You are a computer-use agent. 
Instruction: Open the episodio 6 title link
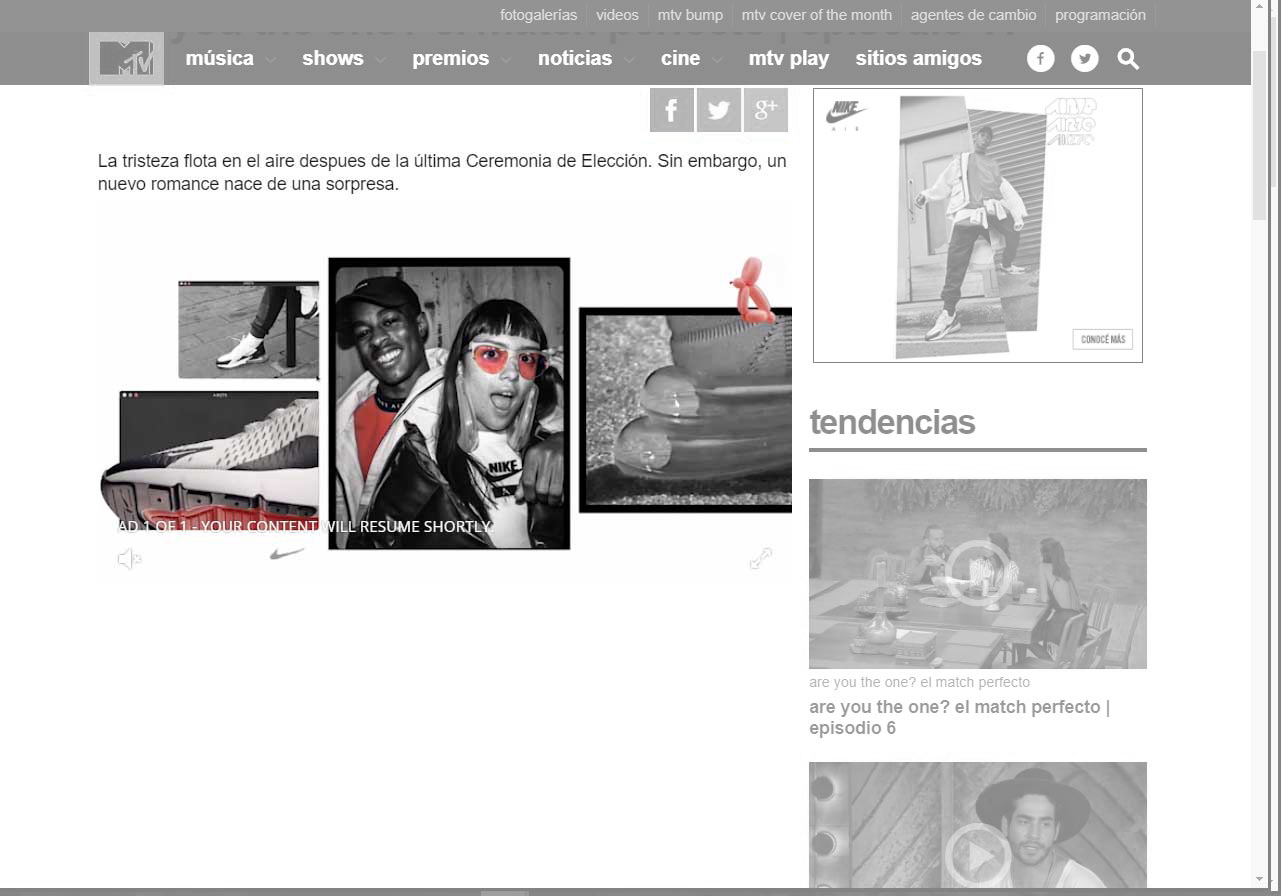(958, 717)
